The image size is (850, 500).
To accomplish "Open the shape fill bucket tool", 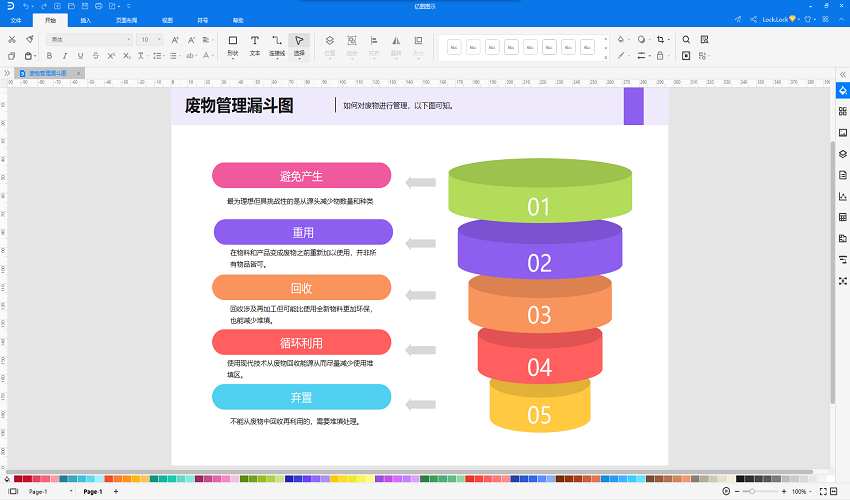I will (621, 40).
